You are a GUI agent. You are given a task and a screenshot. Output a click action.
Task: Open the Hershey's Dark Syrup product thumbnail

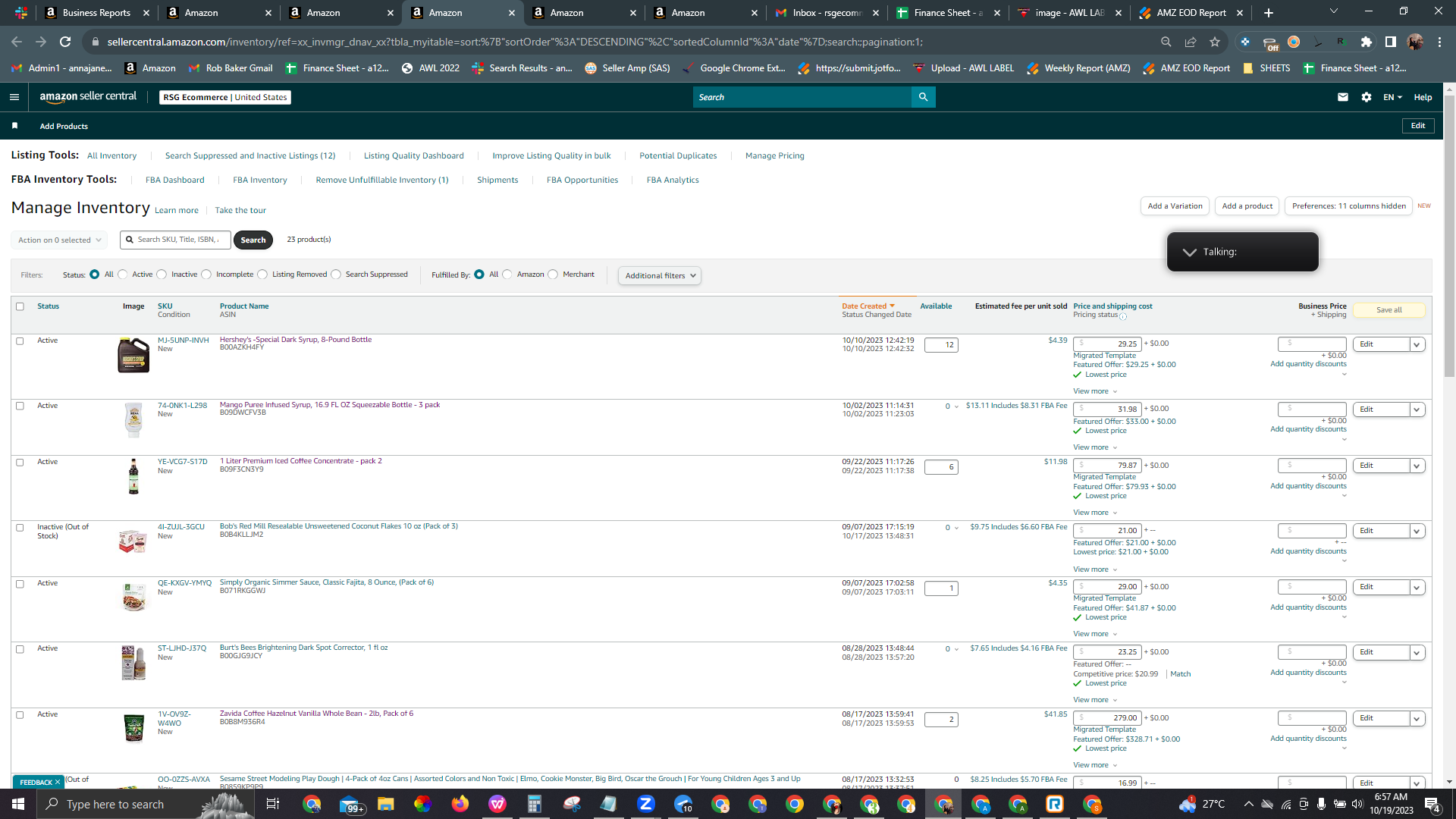(133, 355)
